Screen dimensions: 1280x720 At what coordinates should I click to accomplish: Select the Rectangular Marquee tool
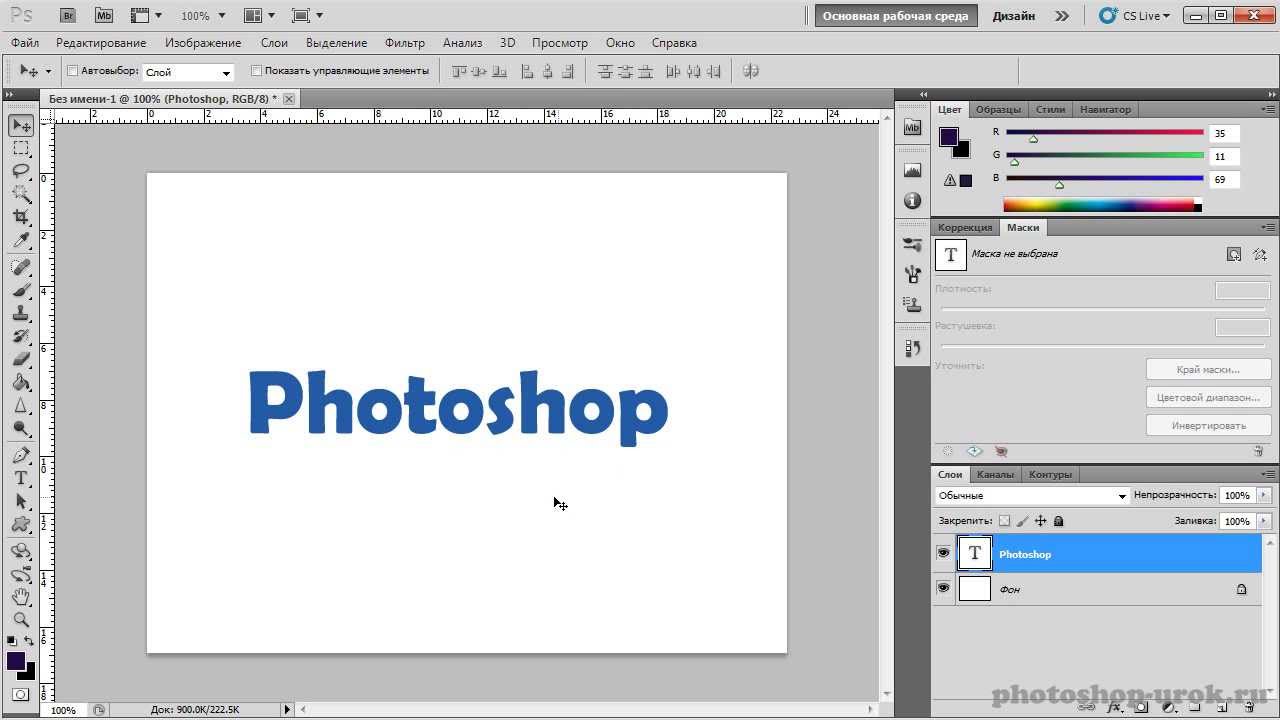(x=21, y=148)
